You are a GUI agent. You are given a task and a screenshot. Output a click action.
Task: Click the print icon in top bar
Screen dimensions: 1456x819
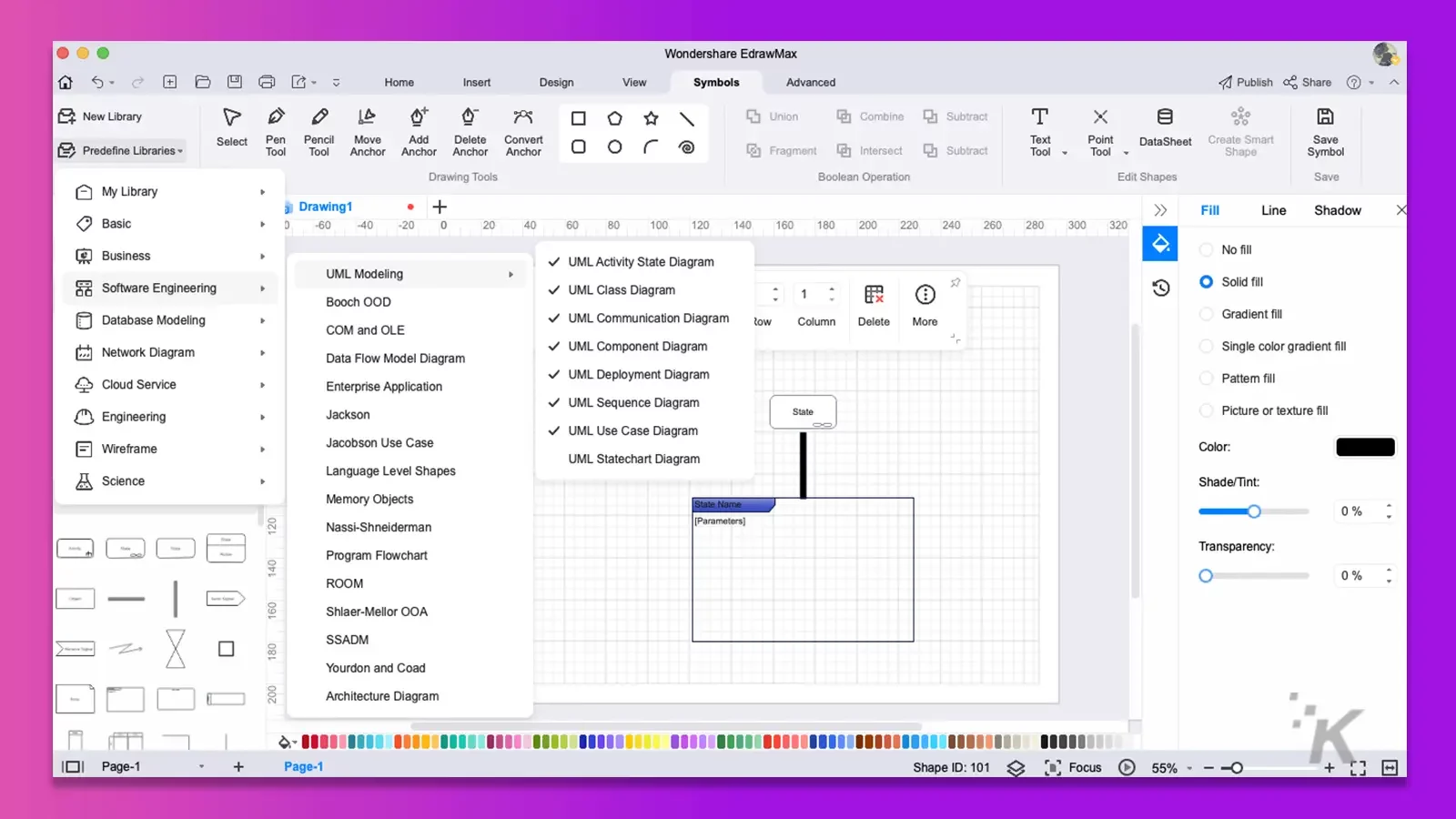pyautogui.click(x=267, y=82)
